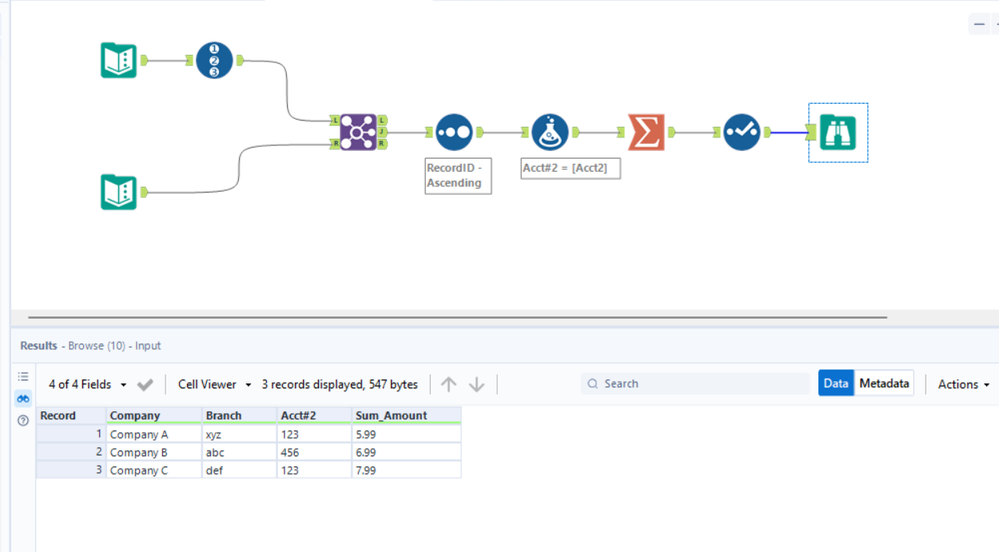Click the Record ID tool icon

pos(214,61)
